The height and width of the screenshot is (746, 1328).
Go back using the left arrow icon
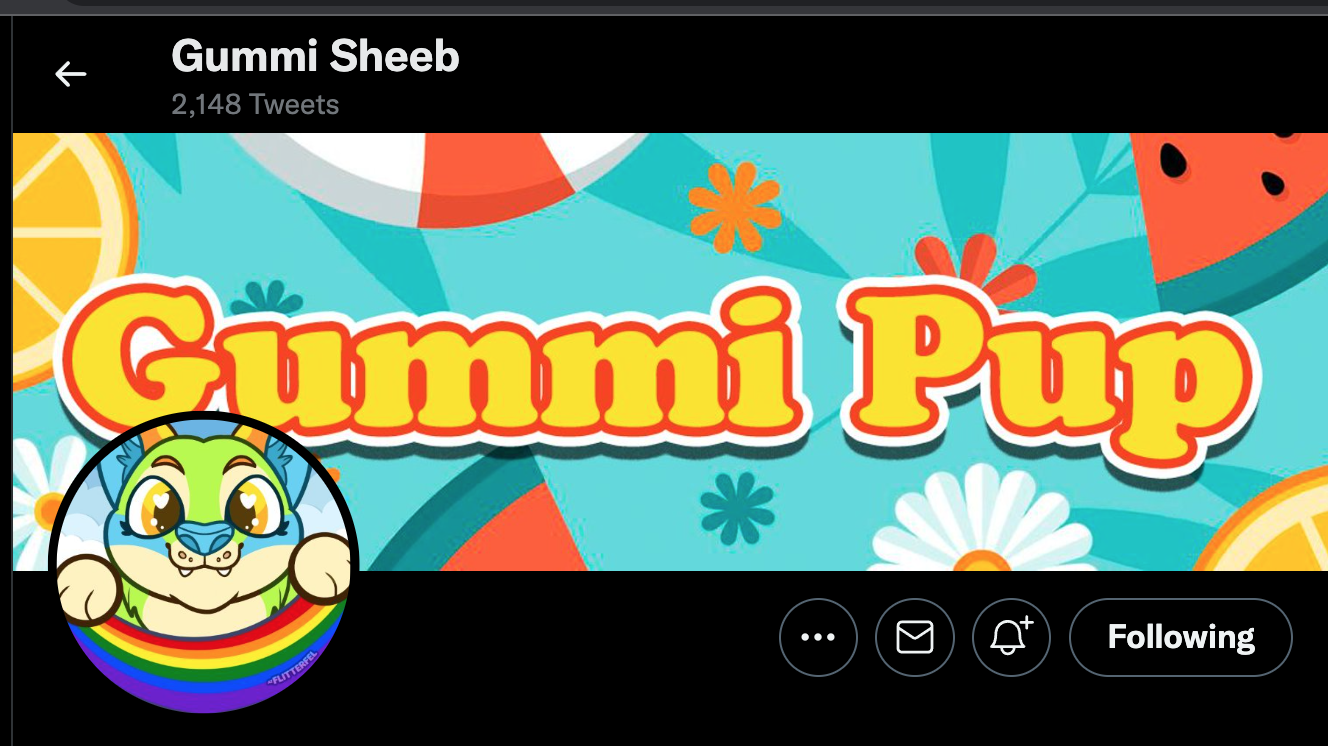(70, 74)
